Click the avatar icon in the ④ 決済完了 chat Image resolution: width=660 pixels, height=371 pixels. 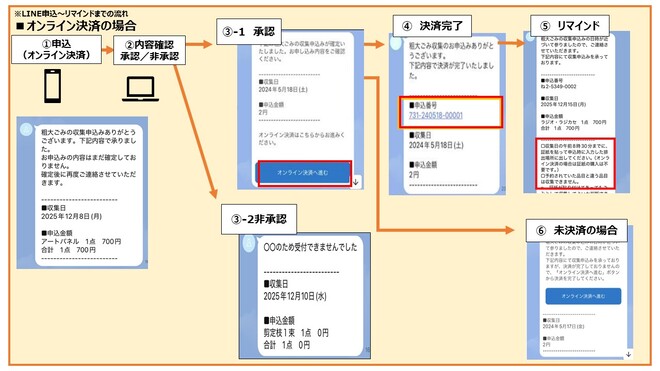tap(396, 42)
